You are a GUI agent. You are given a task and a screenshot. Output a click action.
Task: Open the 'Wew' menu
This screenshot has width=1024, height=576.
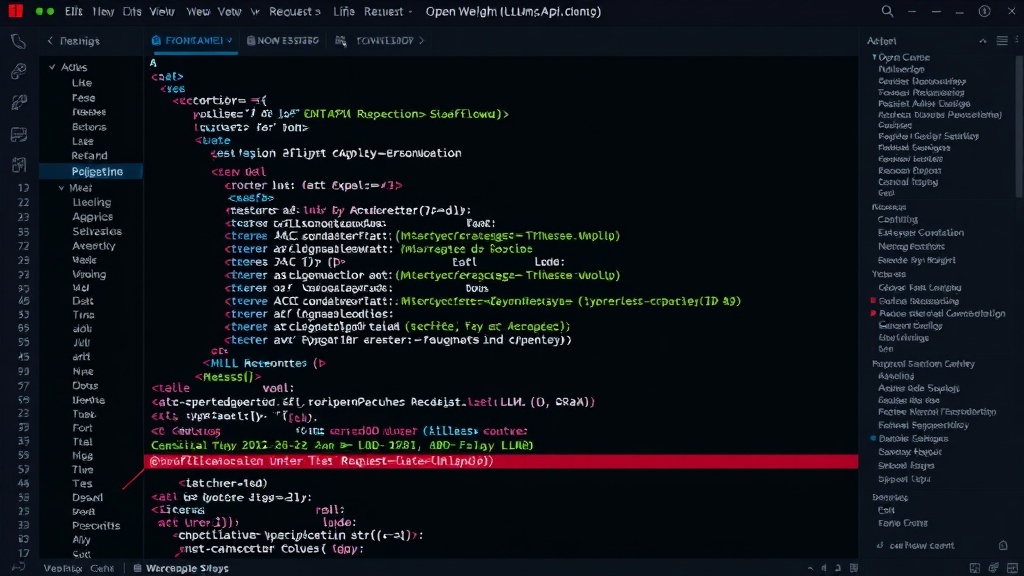click(198, 11)
